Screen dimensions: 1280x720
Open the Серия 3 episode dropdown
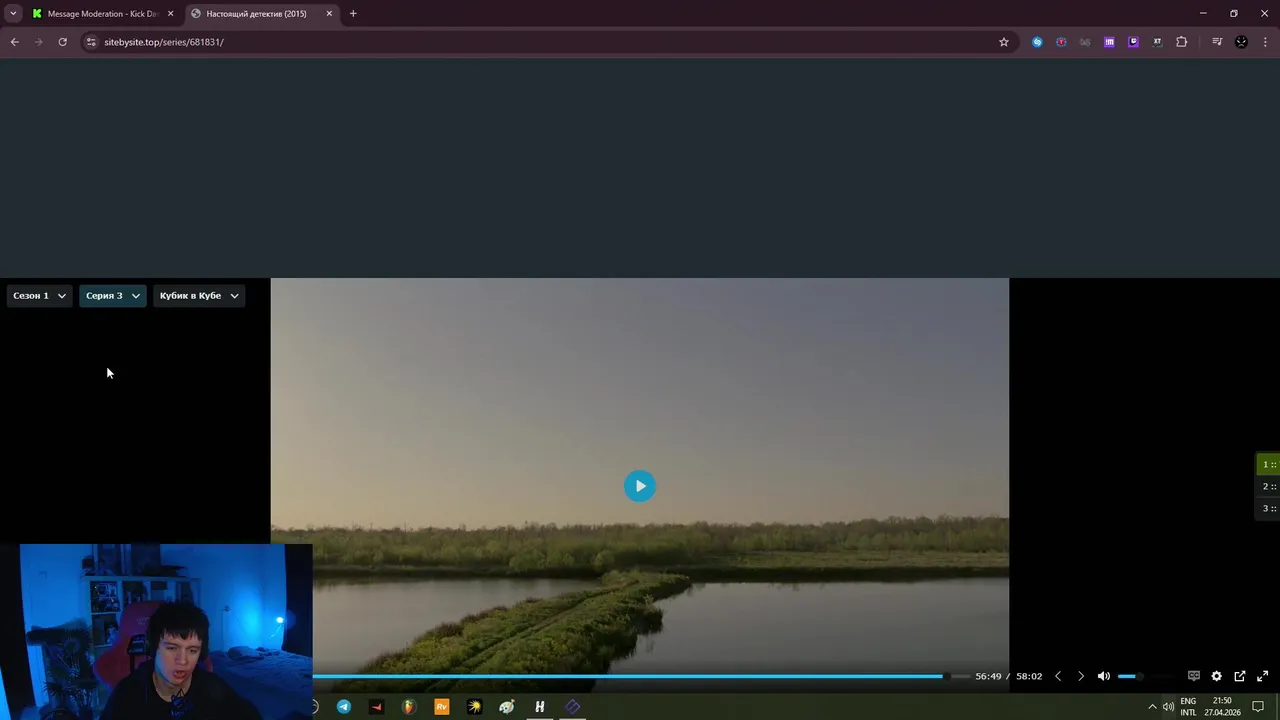(x=113, y=296)
